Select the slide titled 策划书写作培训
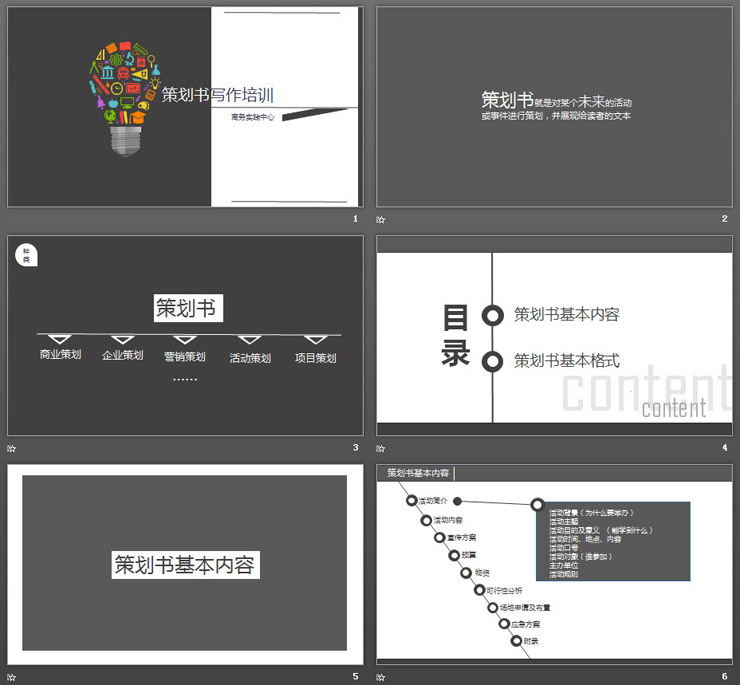740x685 pixels. (185, 107)
